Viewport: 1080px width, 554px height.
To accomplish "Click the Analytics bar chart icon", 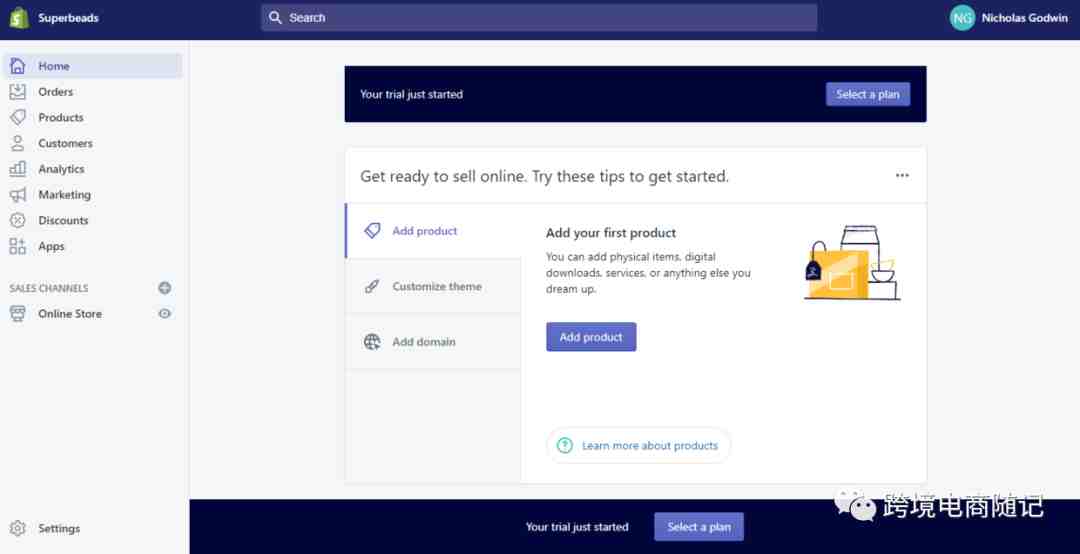I will pos(18,169).
